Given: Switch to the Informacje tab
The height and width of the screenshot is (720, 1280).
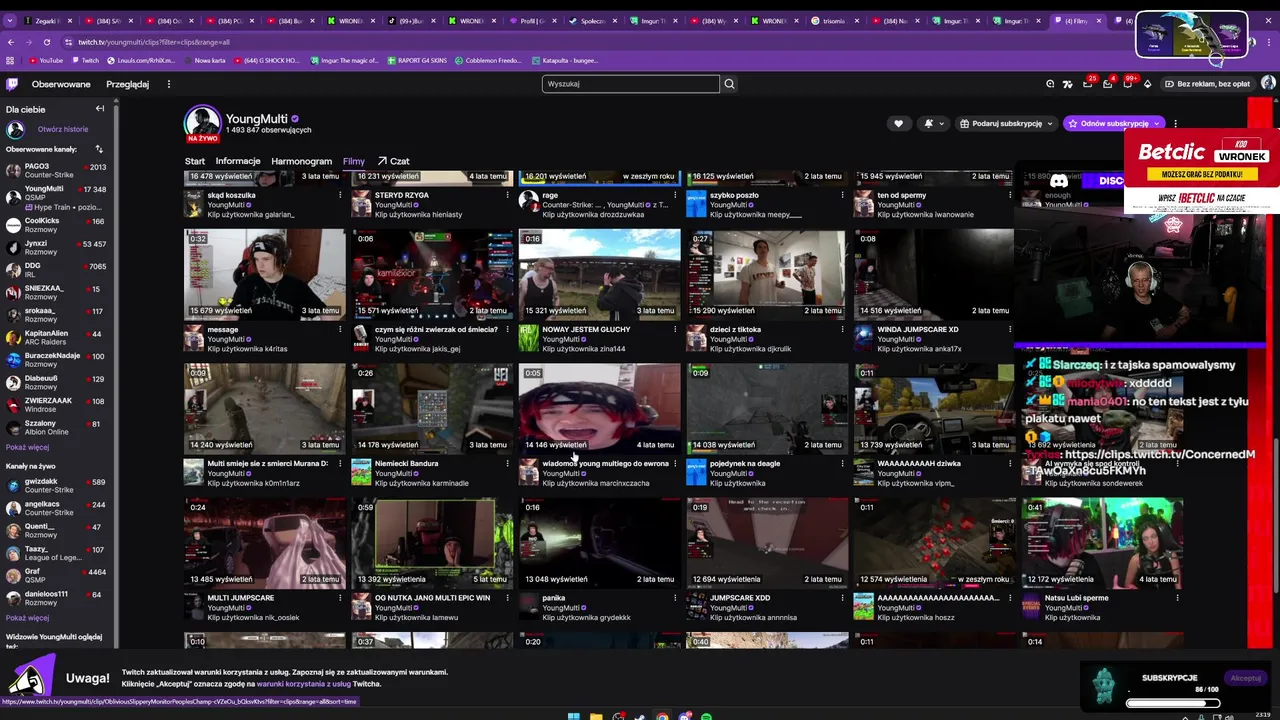Looking at the screenshot, I should point(238,161).
